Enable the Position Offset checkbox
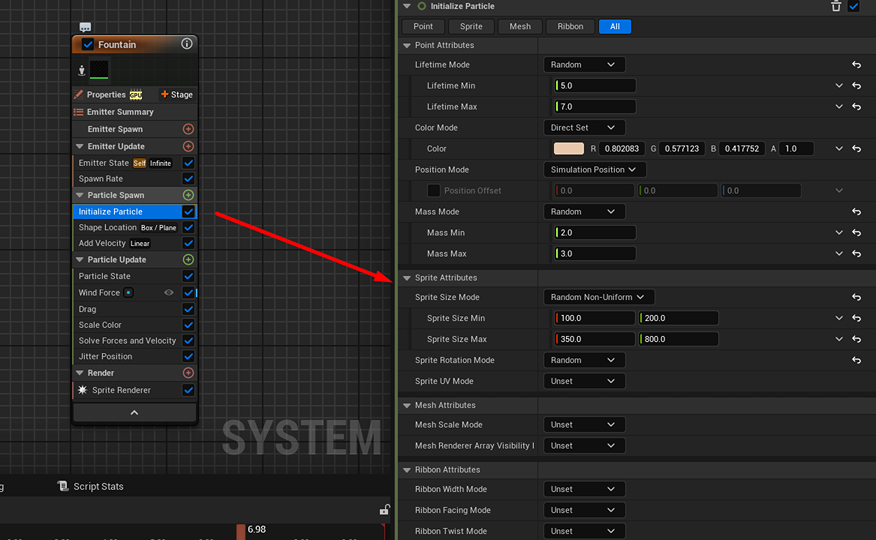 [434, 191]
